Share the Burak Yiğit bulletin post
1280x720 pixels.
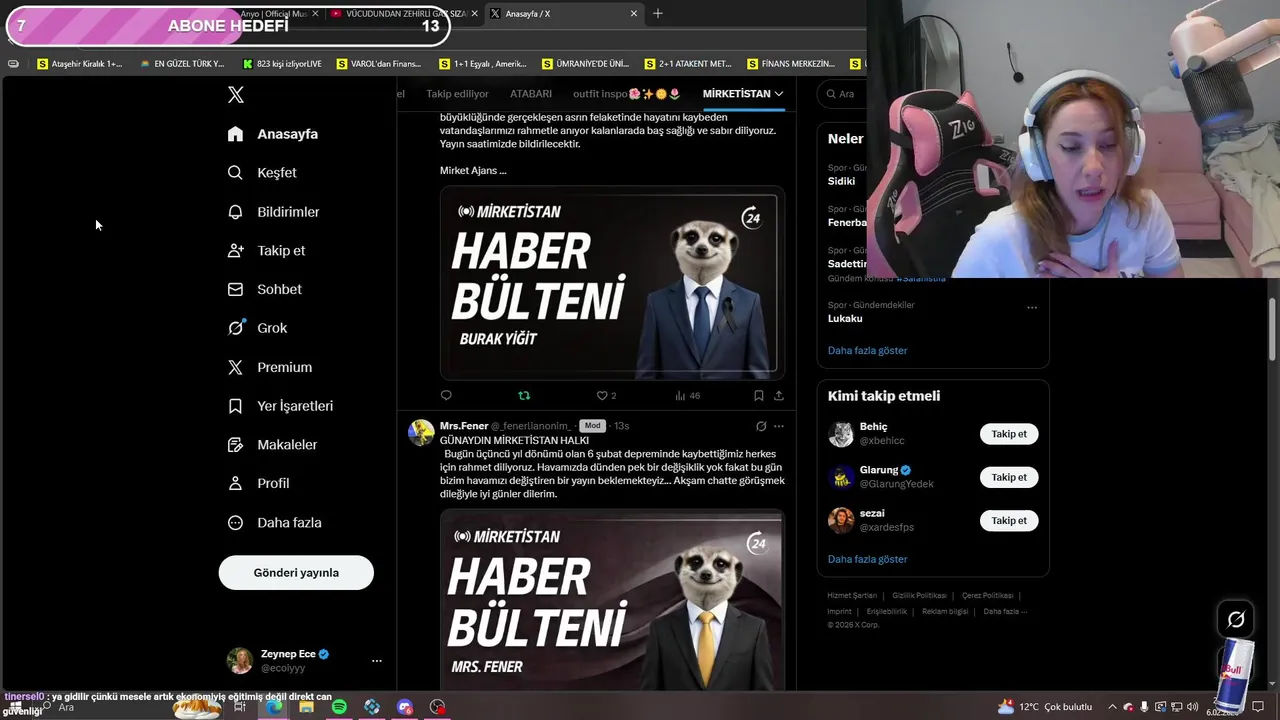pyautogui.click(x=779, y=395)
